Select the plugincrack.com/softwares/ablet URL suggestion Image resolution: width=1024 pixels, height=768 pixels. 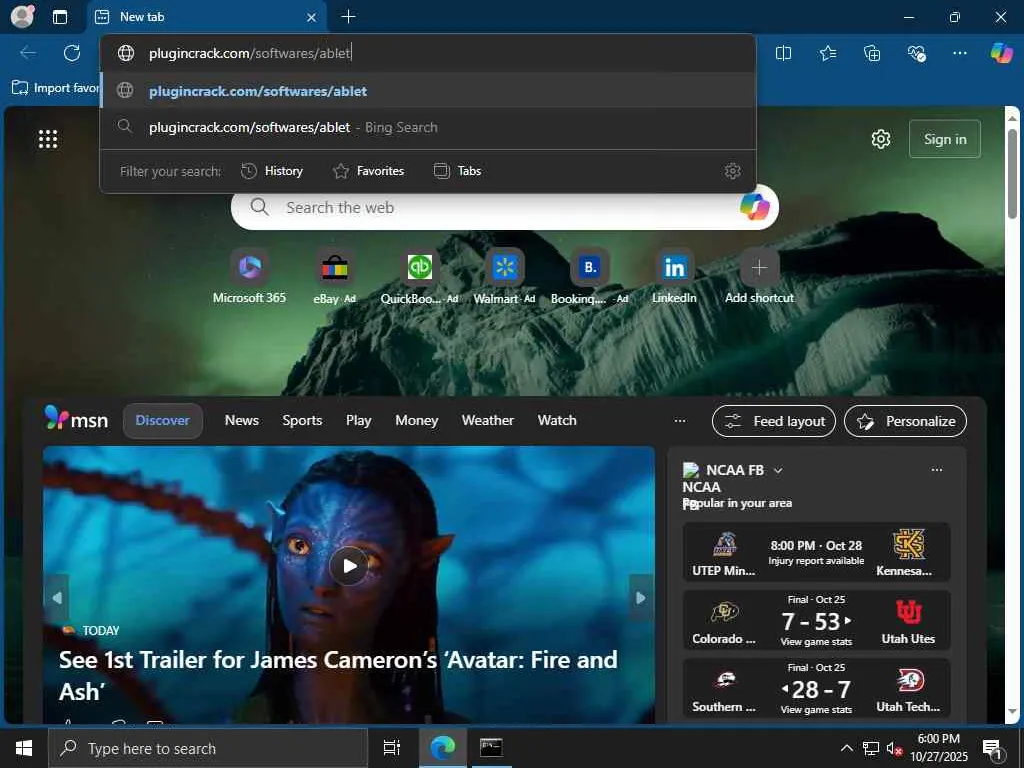click(428, 91)
